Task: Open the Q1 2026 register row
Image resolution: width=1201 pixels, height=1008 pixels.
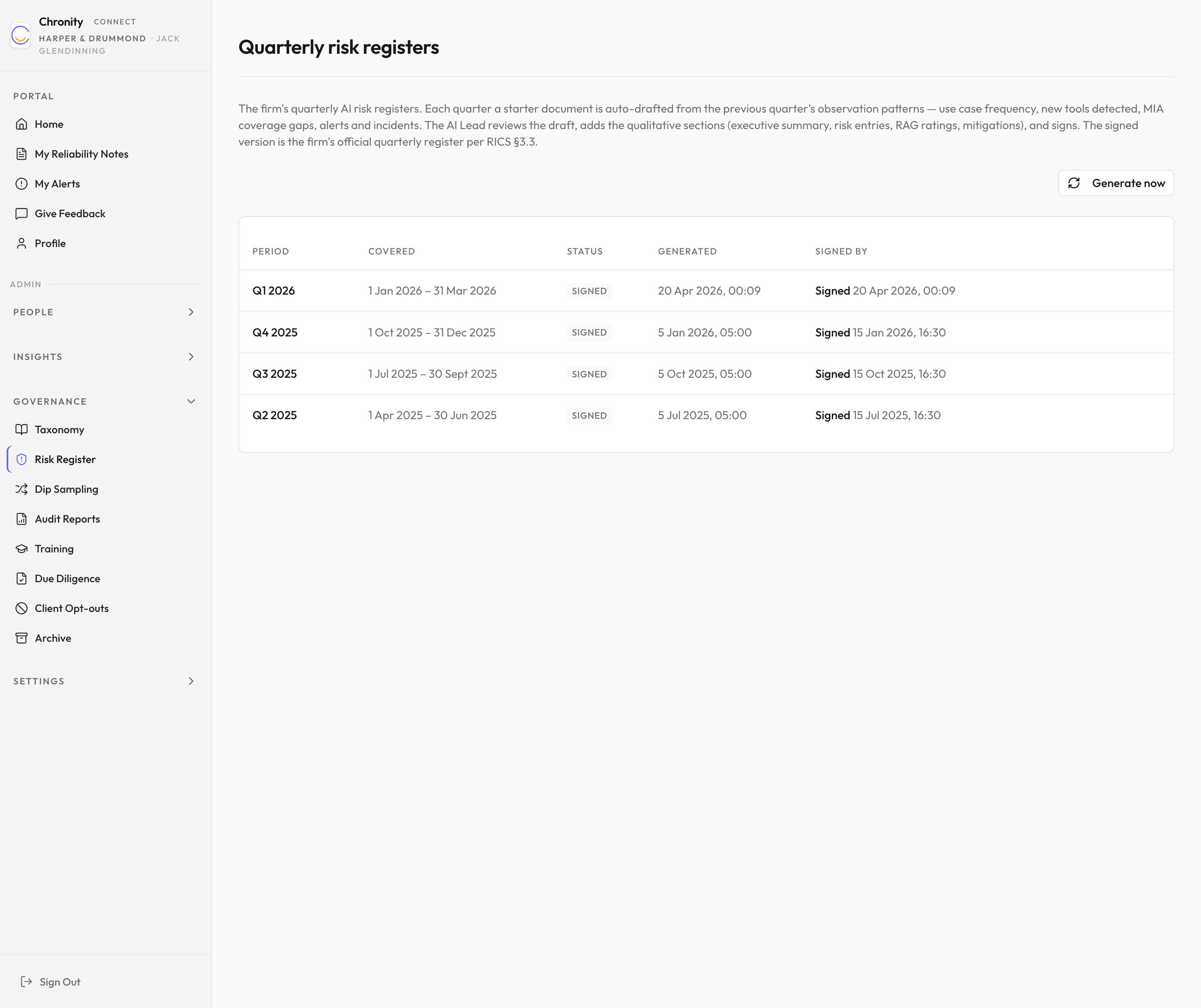Action: click(x=274, y=290)
